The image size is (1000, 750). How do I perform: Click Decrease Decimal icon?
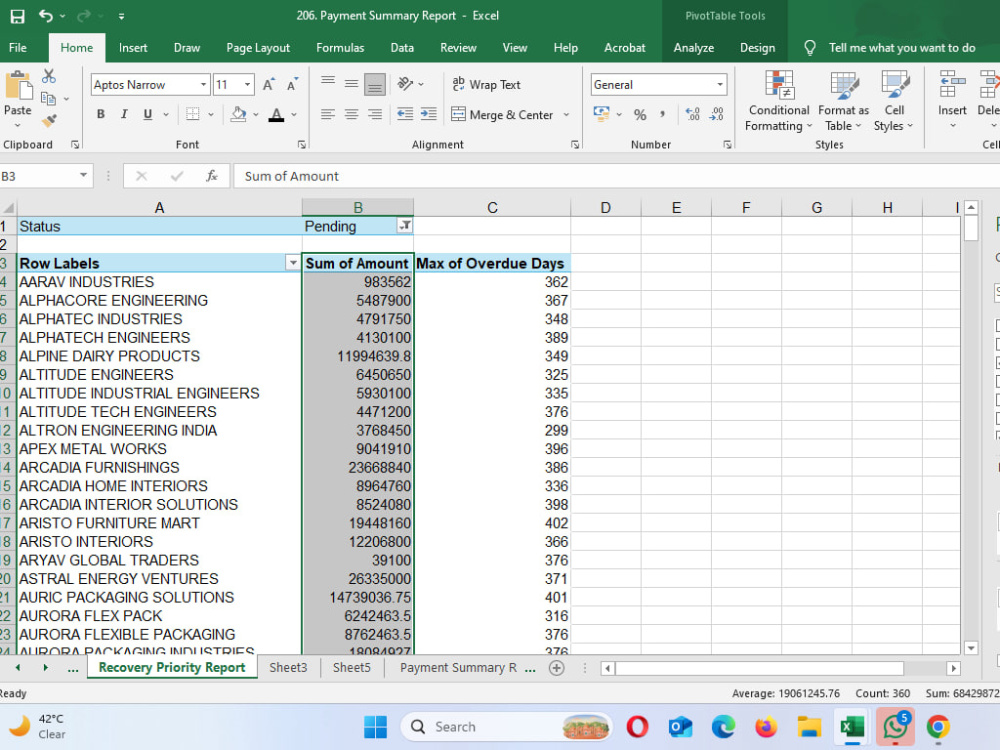716,114
